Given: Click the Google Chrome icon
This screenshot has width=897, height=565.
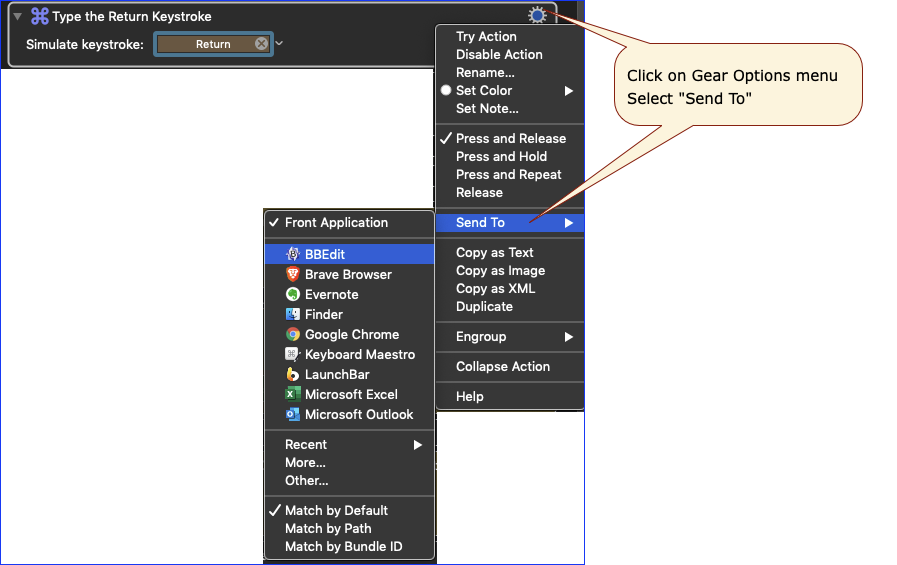Looking at the screenshot, I should (x=293, y=334).
